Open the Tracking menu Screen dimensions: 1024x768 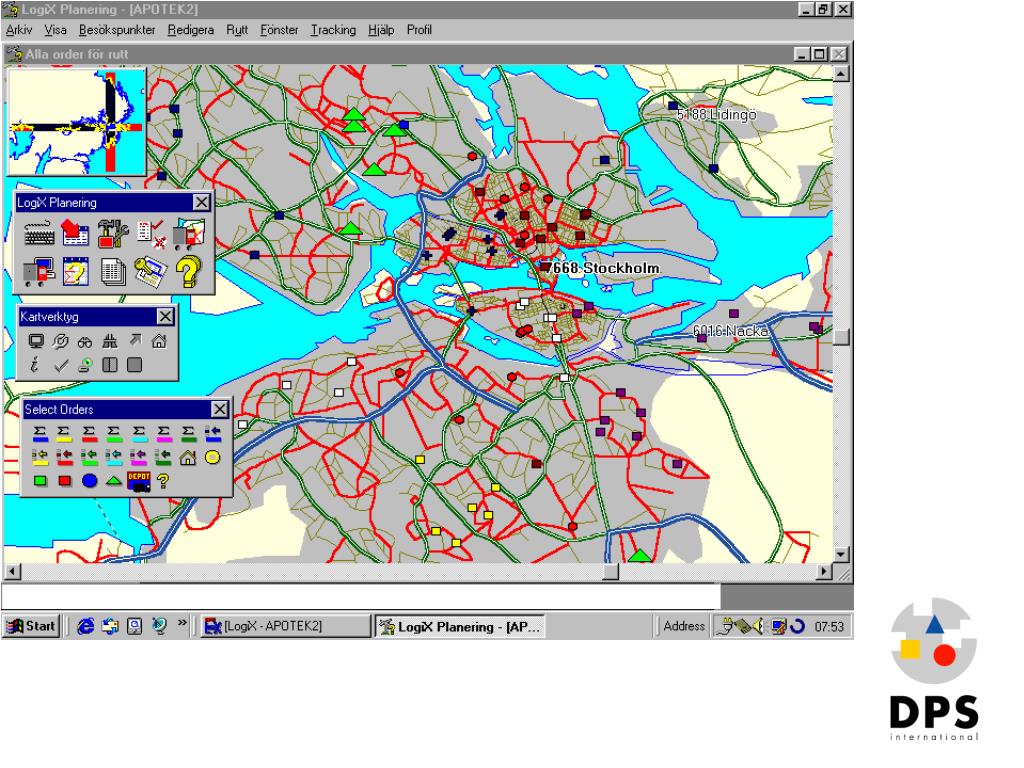pyautogui.click(x=333, y=30)
